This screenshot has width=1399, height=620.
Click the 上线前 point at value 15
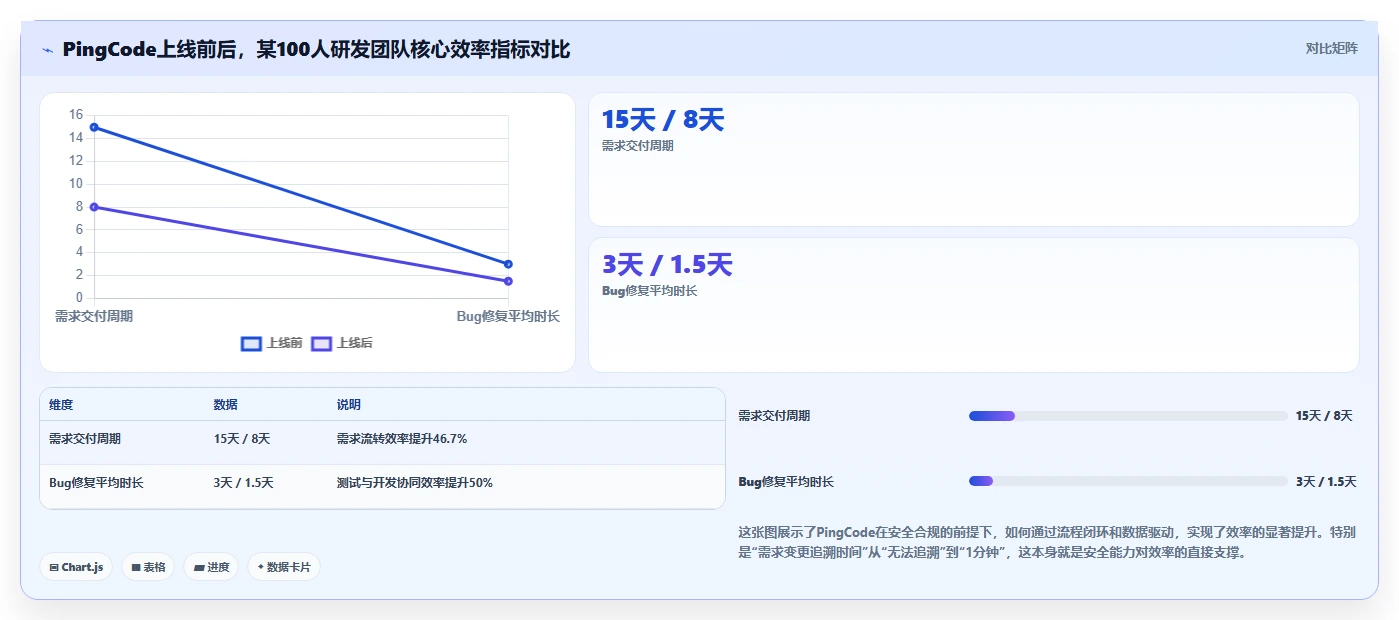click(94, 127)
